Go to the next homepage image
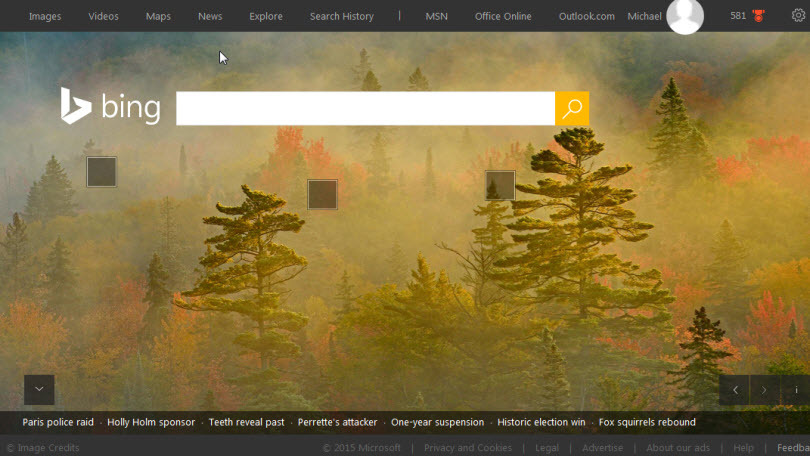The image size is (810, 456). tap(765, 390)
